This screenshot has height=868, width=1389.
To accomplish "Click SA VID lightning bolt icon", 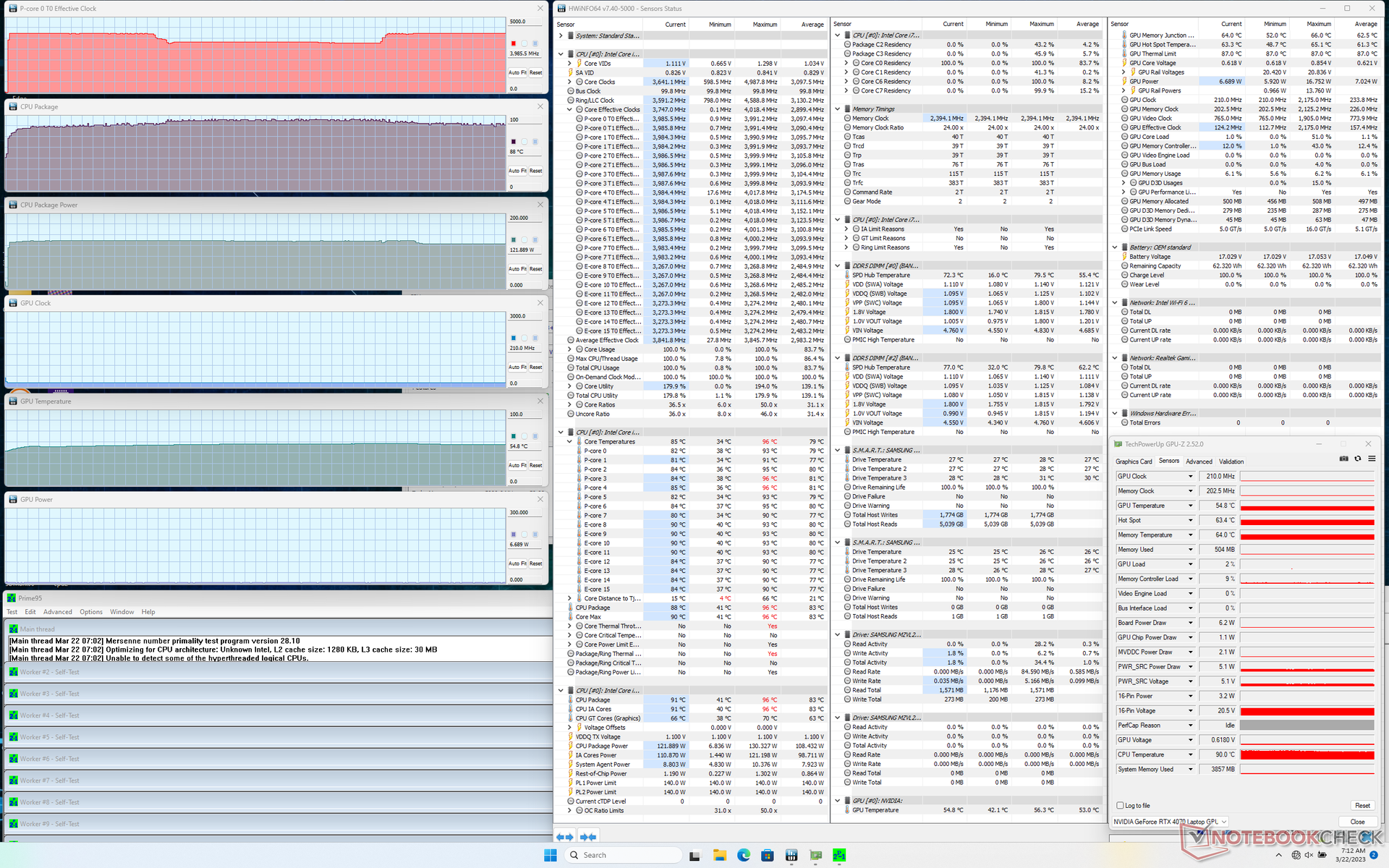I will point(571,72).
